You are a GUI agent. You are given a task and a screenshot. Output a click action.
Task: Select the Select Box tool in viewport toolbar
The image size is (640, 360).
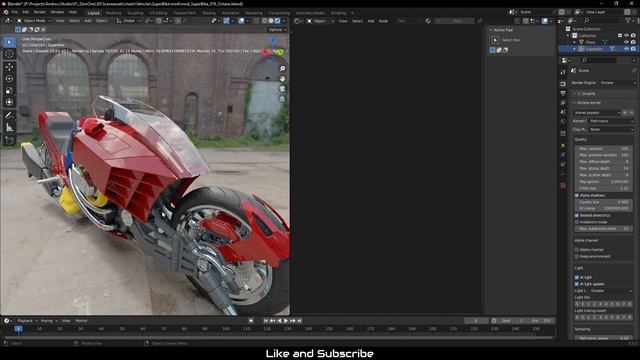pos(9,42)
